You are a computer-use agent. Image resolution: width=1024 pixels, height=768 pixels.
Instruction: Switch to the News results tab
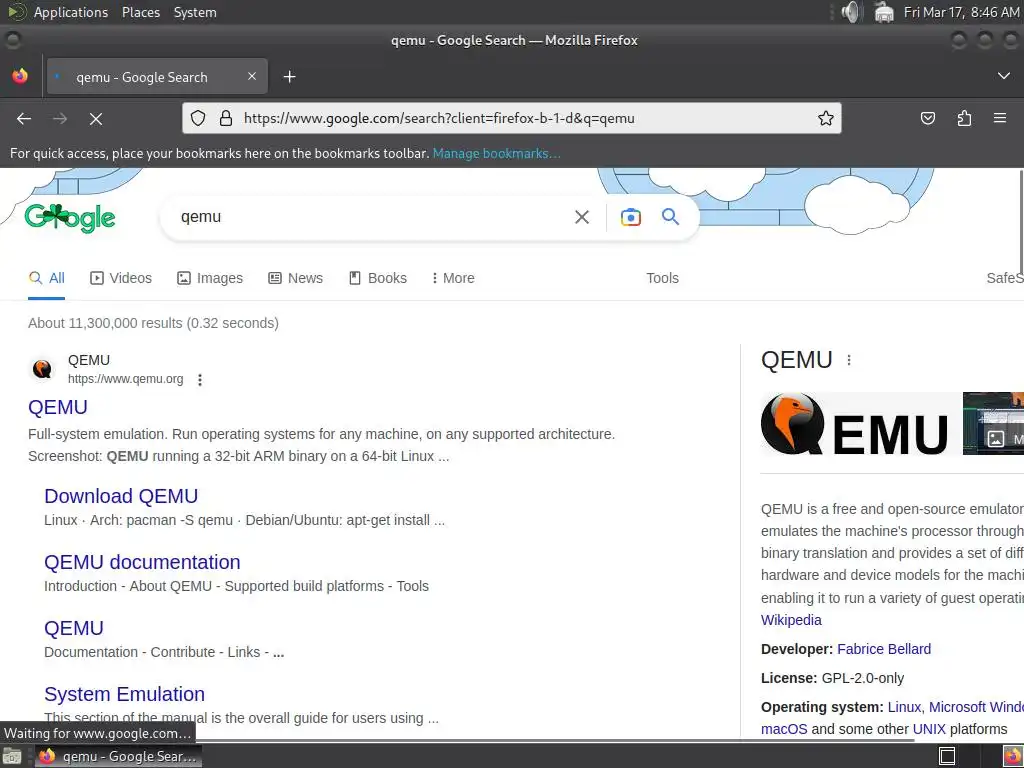tap(295, 278)
